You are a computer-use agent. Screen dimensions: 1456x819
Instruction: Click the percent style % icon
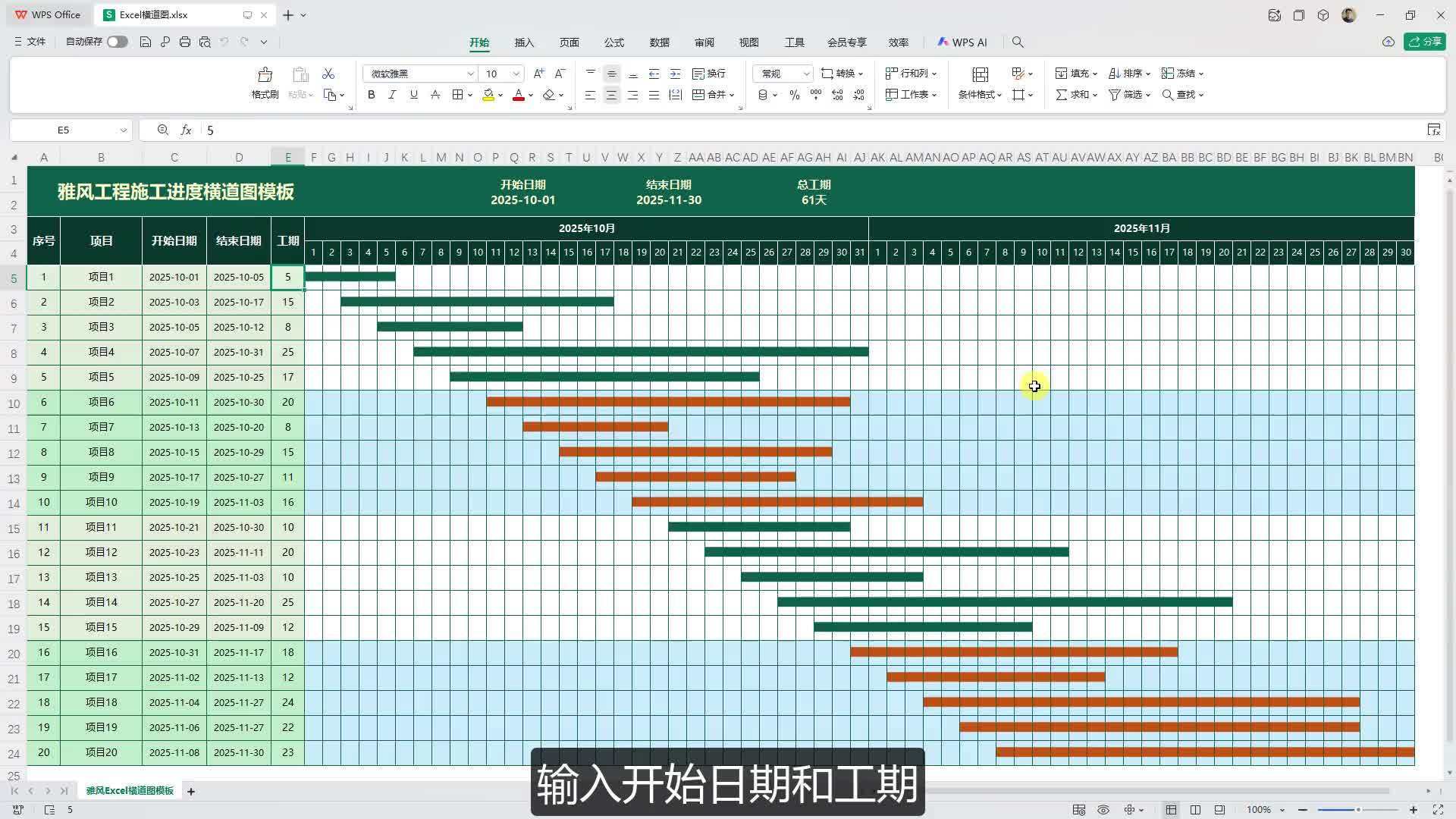point(794,95)
